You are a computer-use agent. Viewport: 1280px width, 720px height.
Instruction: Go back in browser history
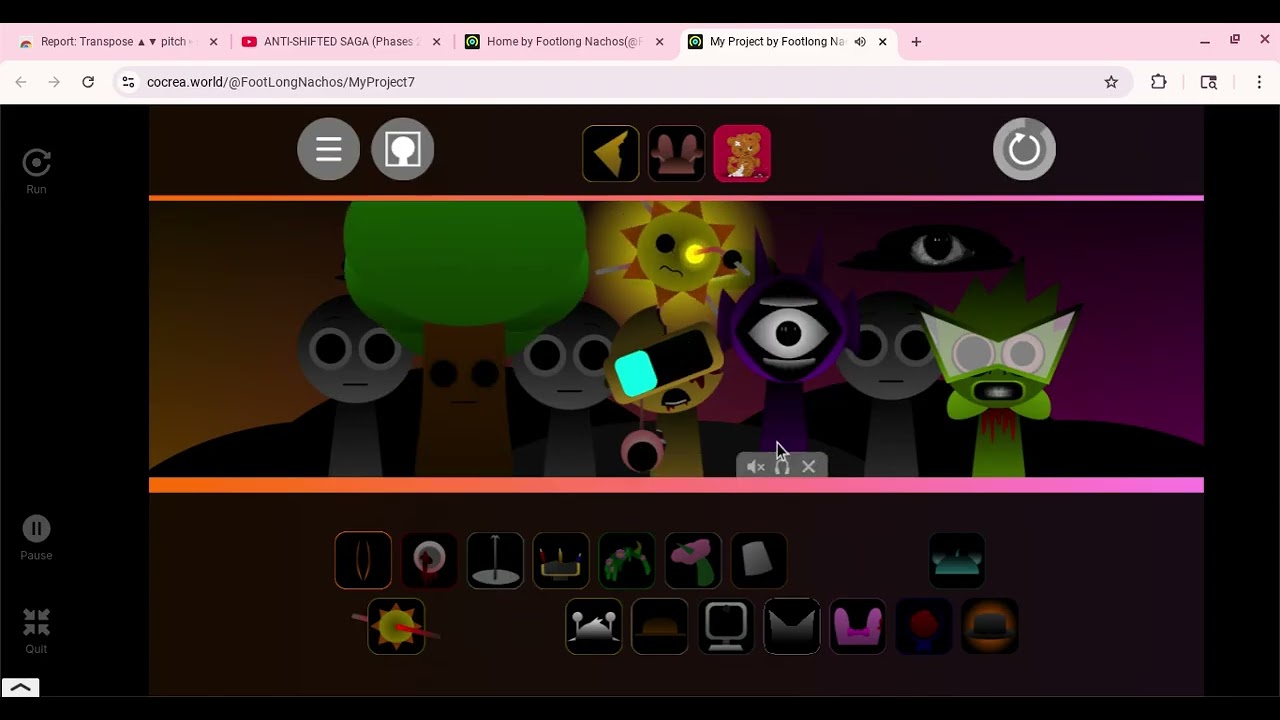(x=21, y=82)
